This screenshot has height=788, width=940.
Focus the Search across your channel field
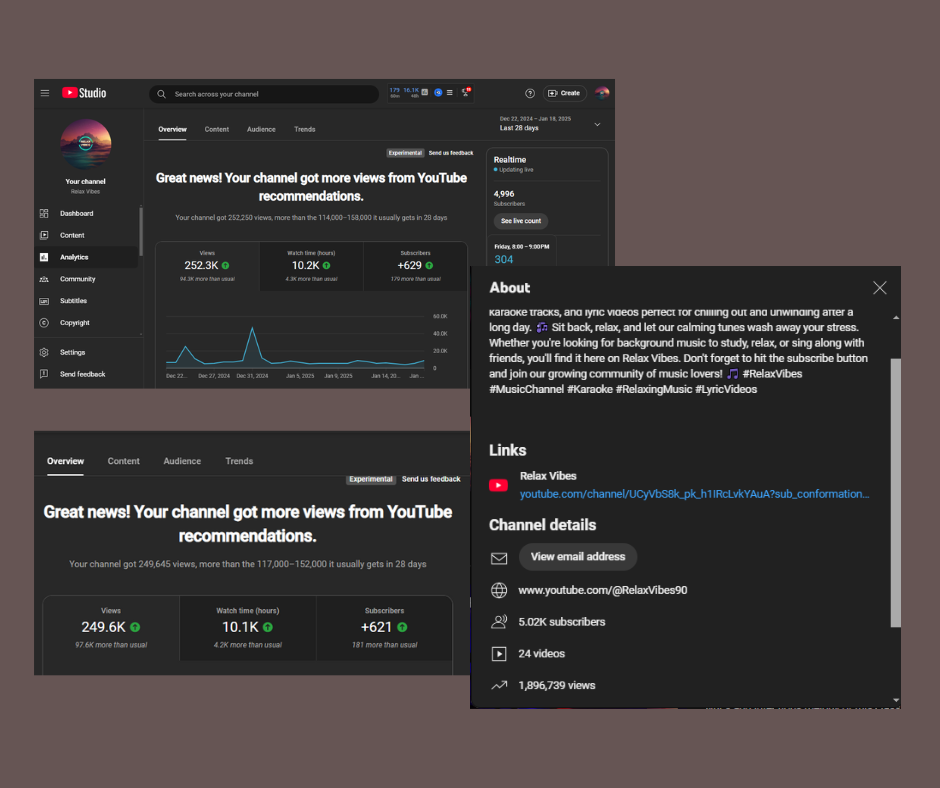(264, 94)
